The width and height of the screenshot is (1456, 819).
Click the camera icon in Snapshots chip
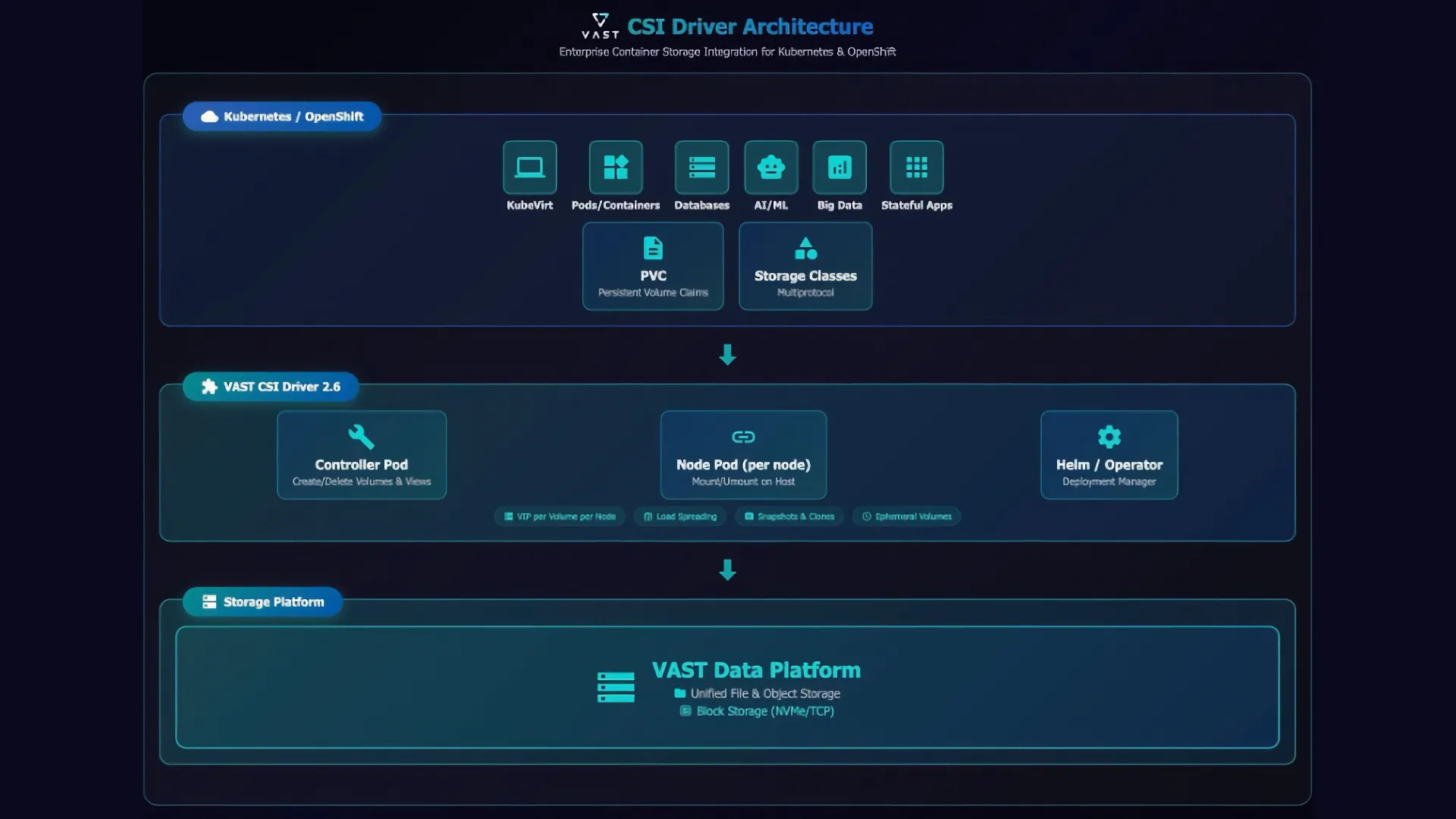pos(749,516)
